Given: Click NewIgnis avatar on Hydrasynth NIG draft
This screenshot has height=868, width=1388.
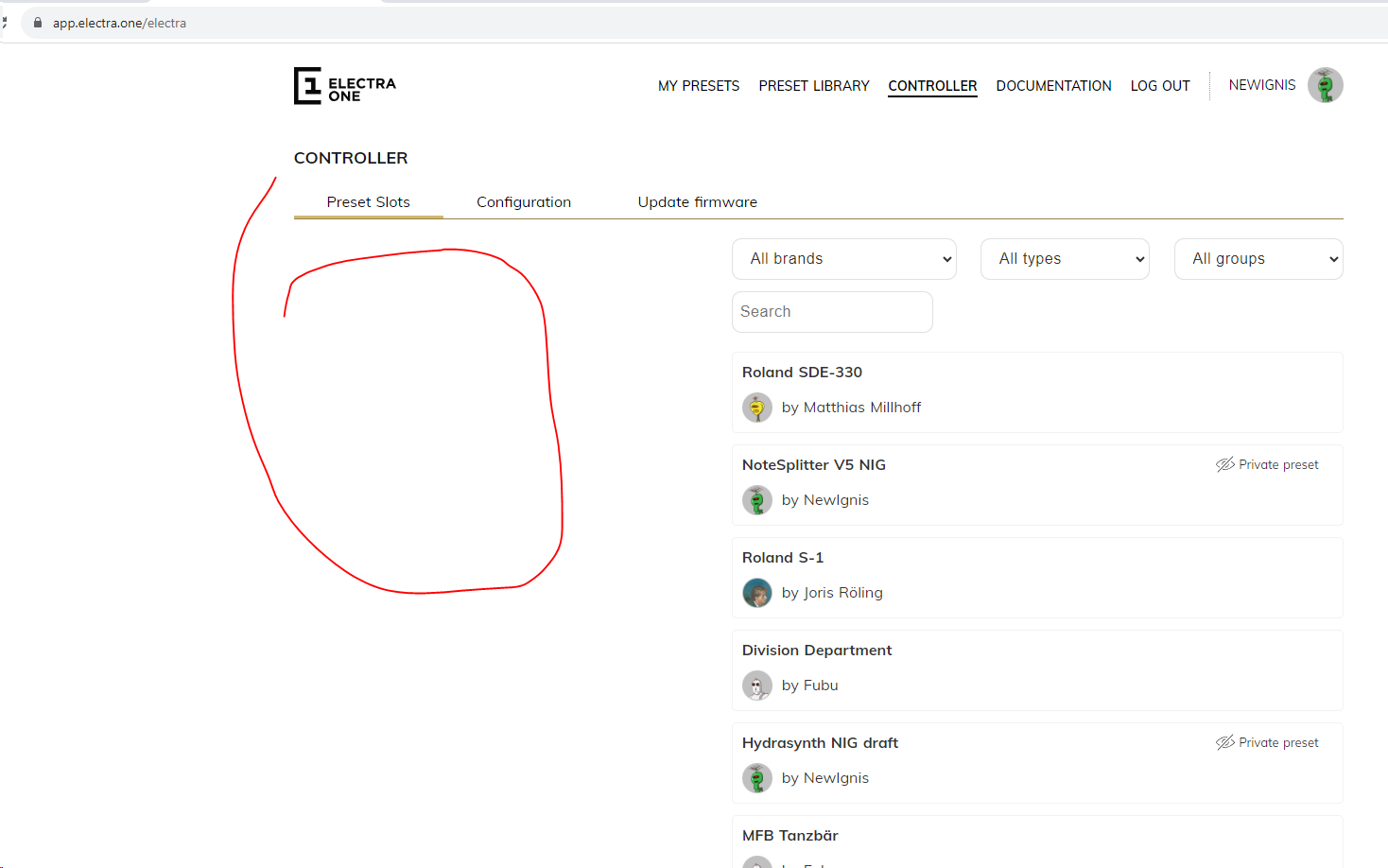Looking at the screenshot, I should [757, 778].
